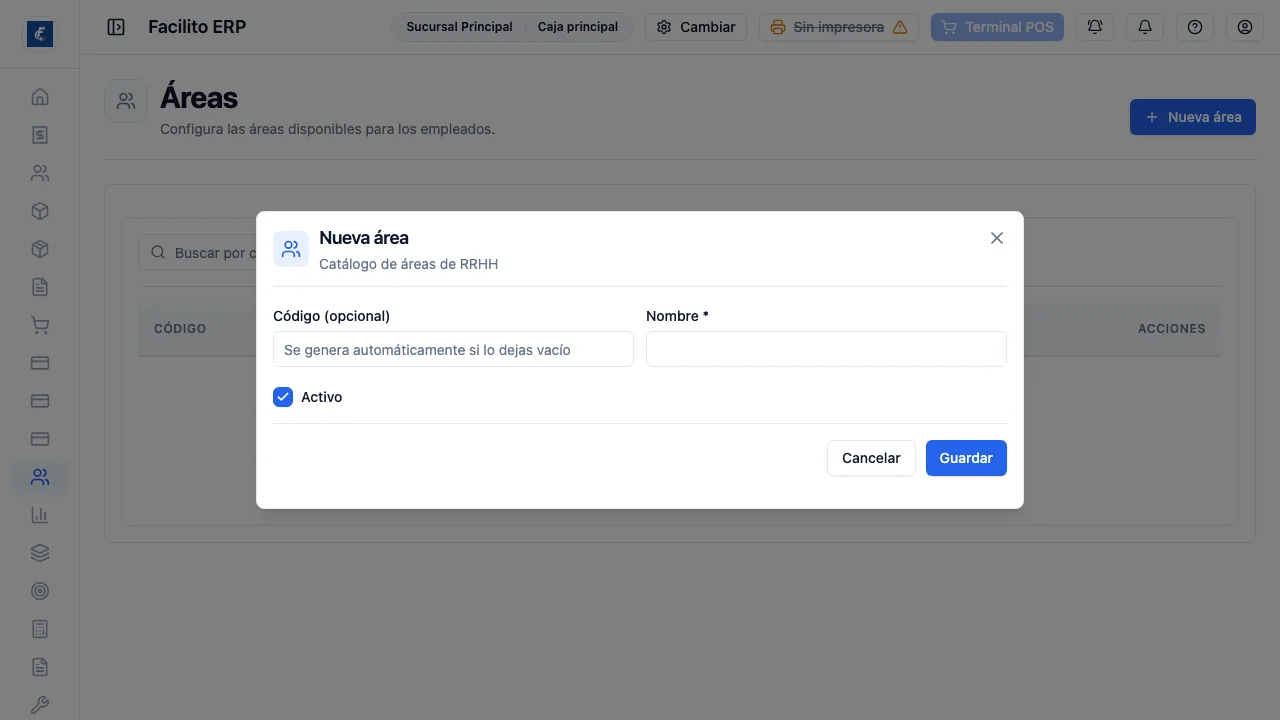The height and width of the screenshot is (720, 1280).
Task: Open the wrench icon in the sidebar
Action: 40,705
